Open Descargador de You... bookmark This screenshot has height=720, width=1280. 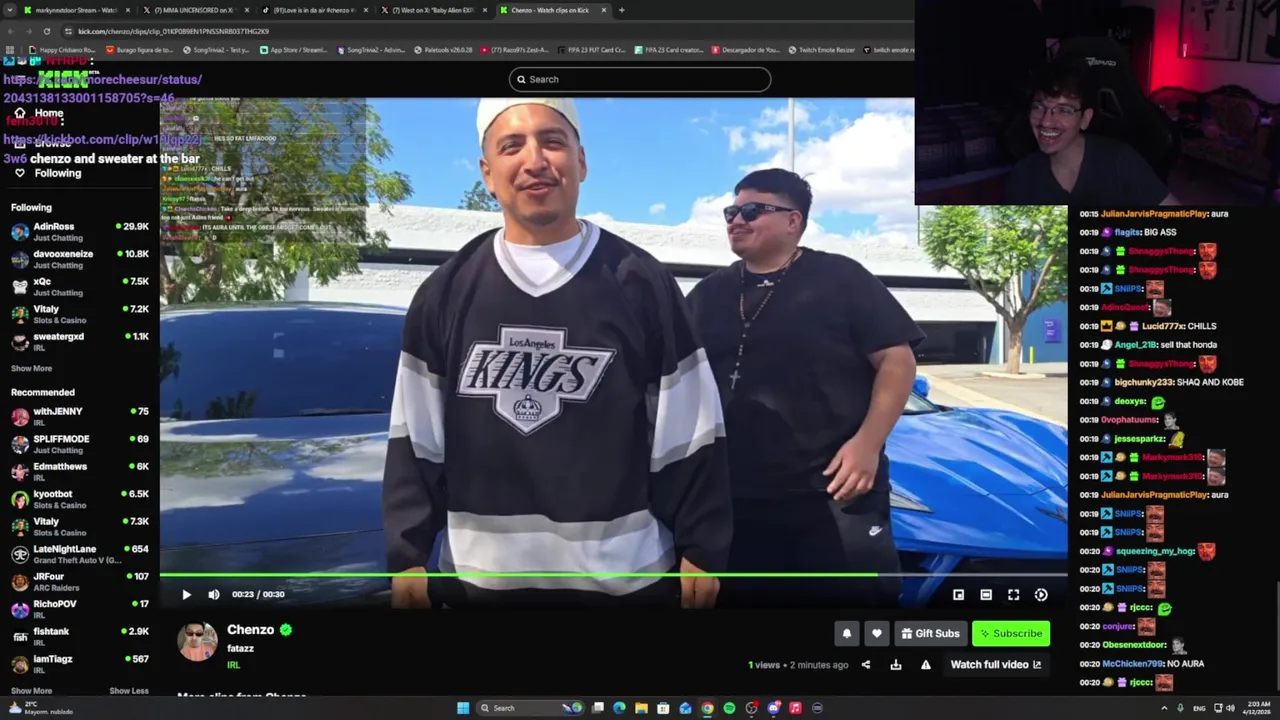[x=745, y=50]
